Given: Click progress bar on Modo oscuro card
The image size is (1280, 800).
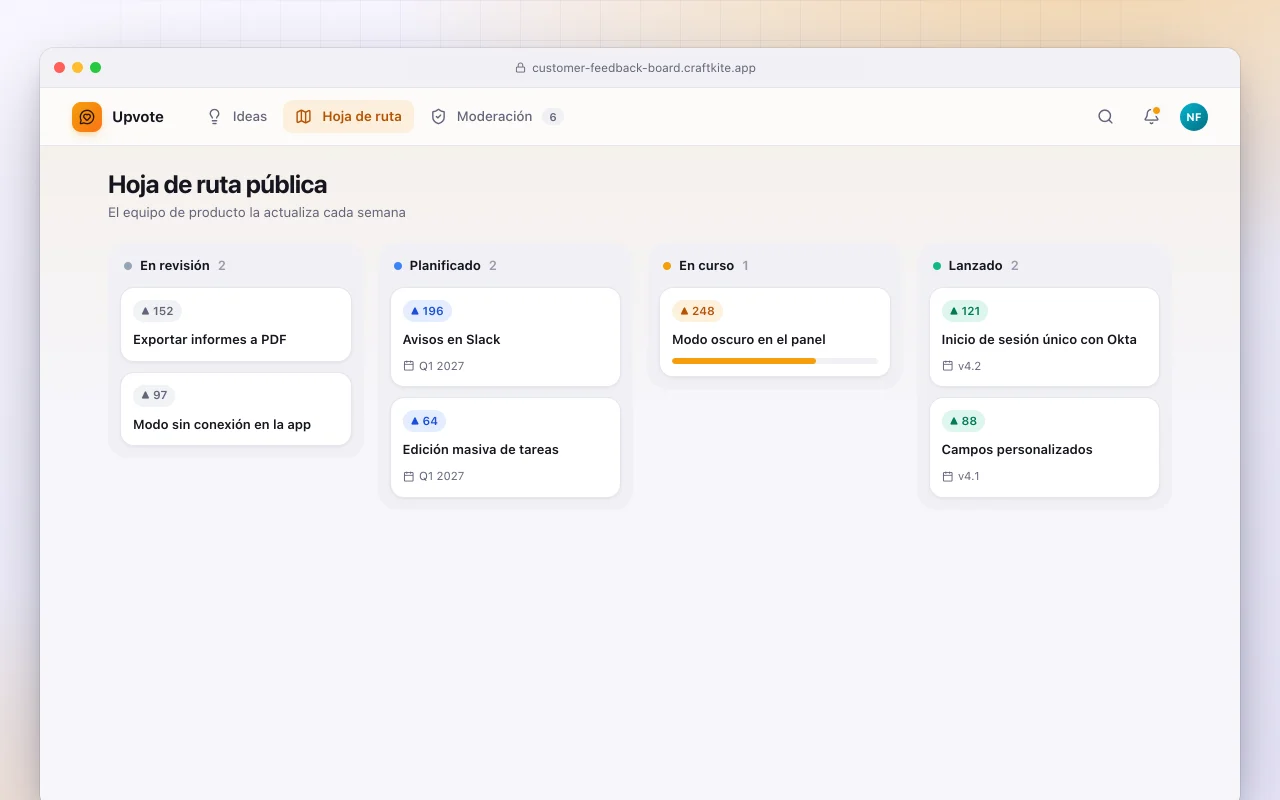Looking at the screenshot, I should tap(775, 361).
